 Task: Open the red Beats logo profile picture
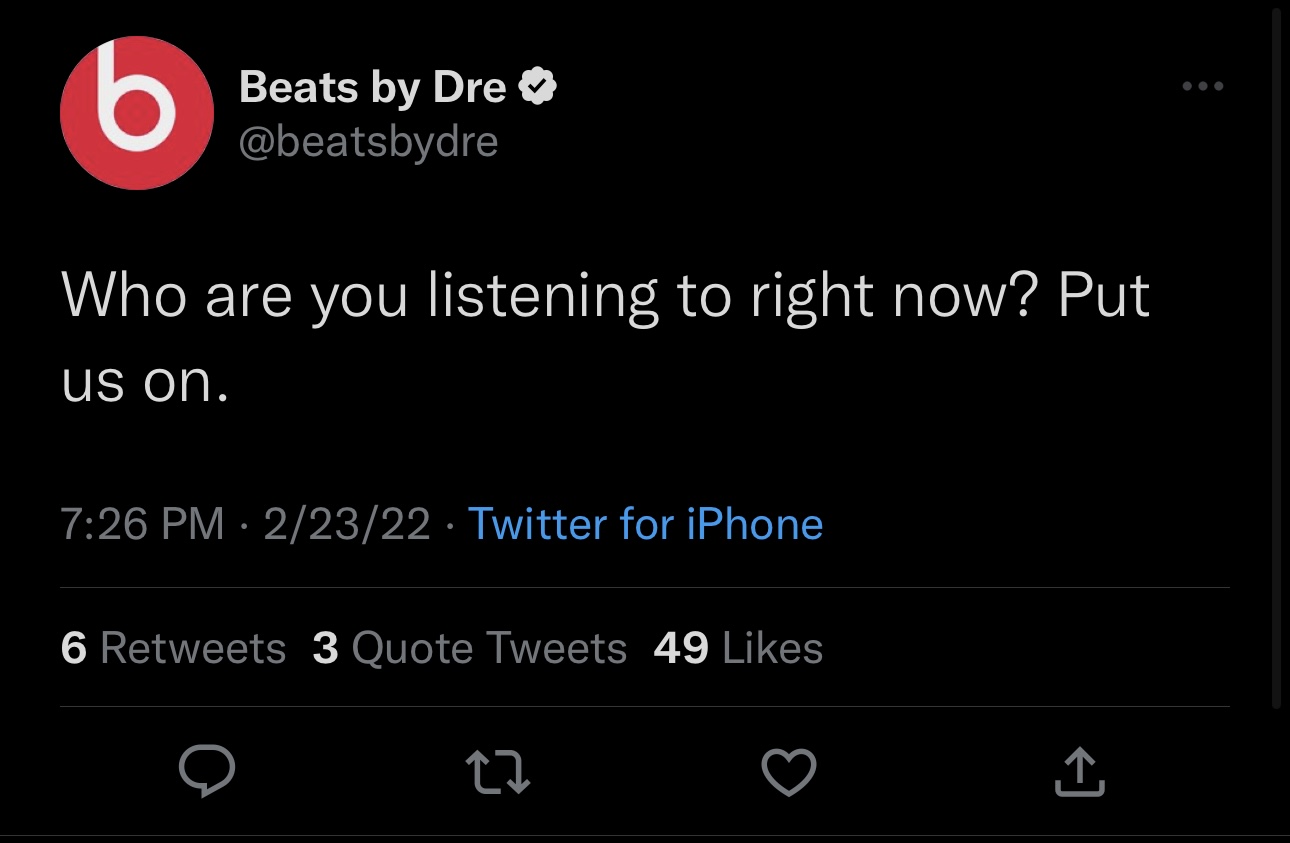coord(137,113)
